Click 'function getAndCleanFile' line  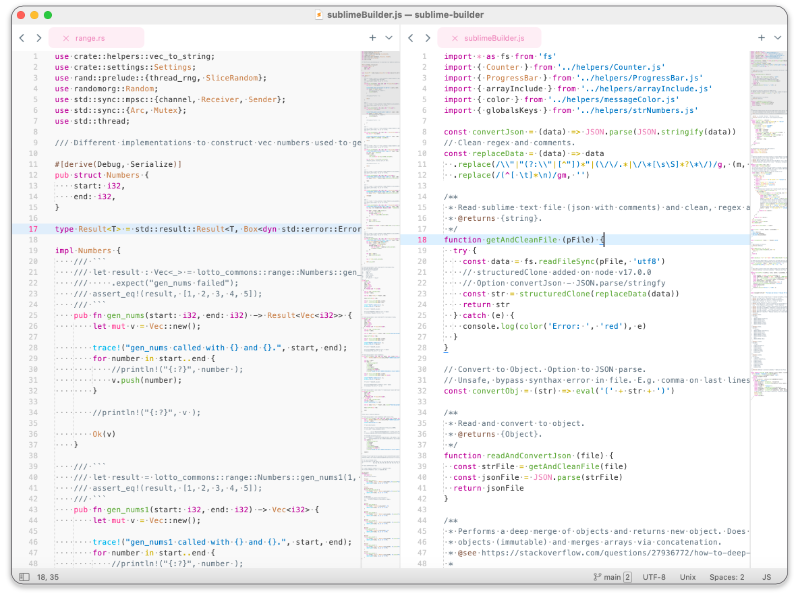[x=524, y=240]
